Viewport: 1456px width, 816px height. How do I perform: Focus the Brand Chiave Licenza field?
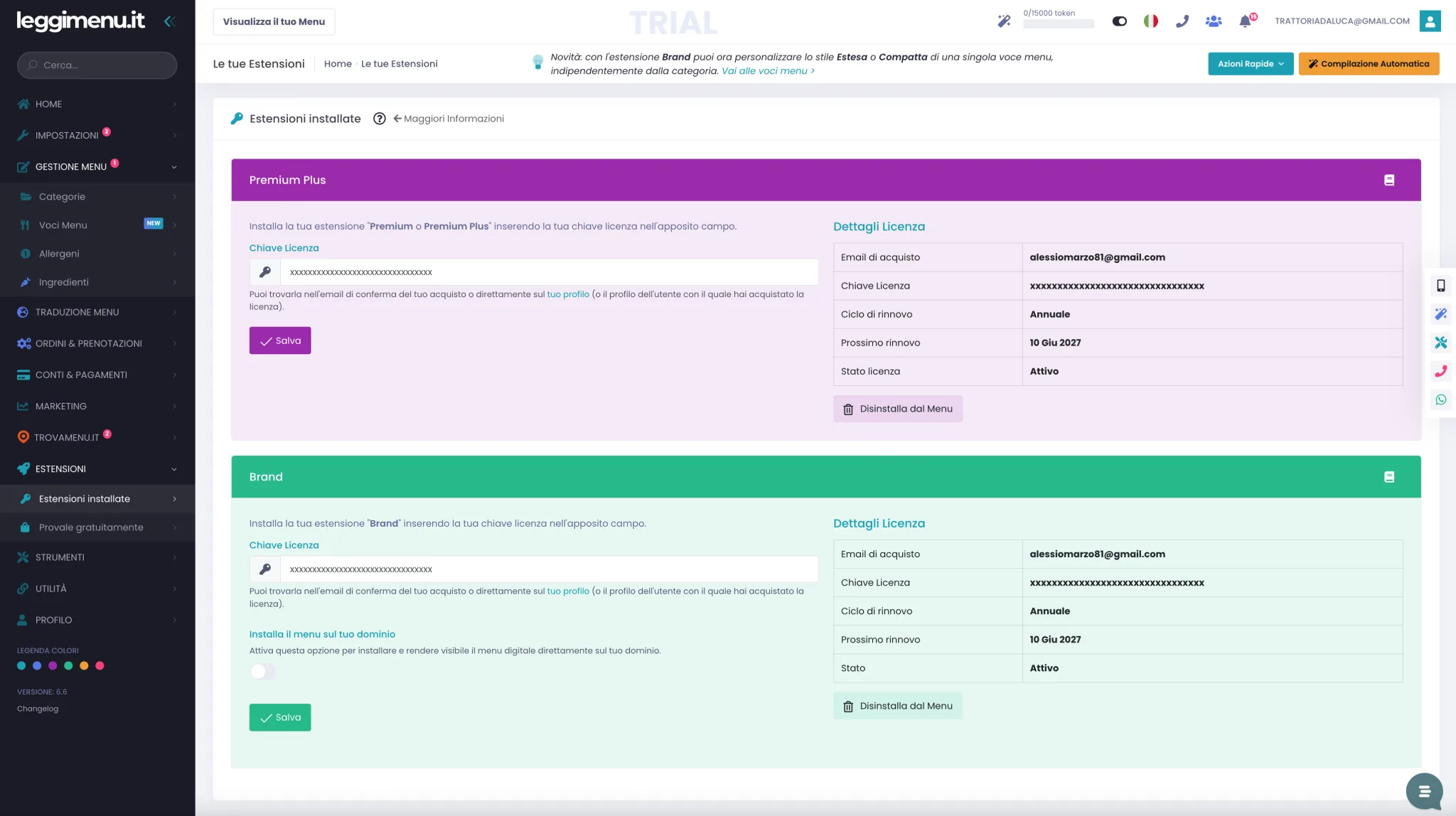(550, 569)
